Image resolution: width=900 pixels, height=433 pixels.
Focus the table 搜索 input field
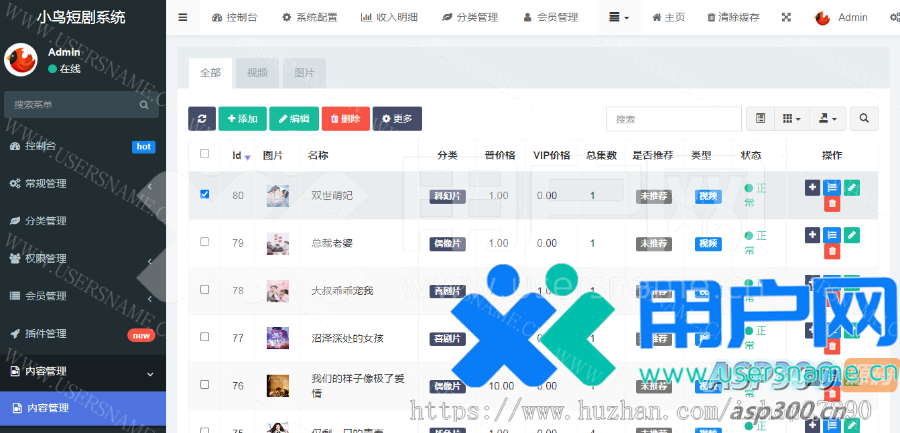coord(674,119)
